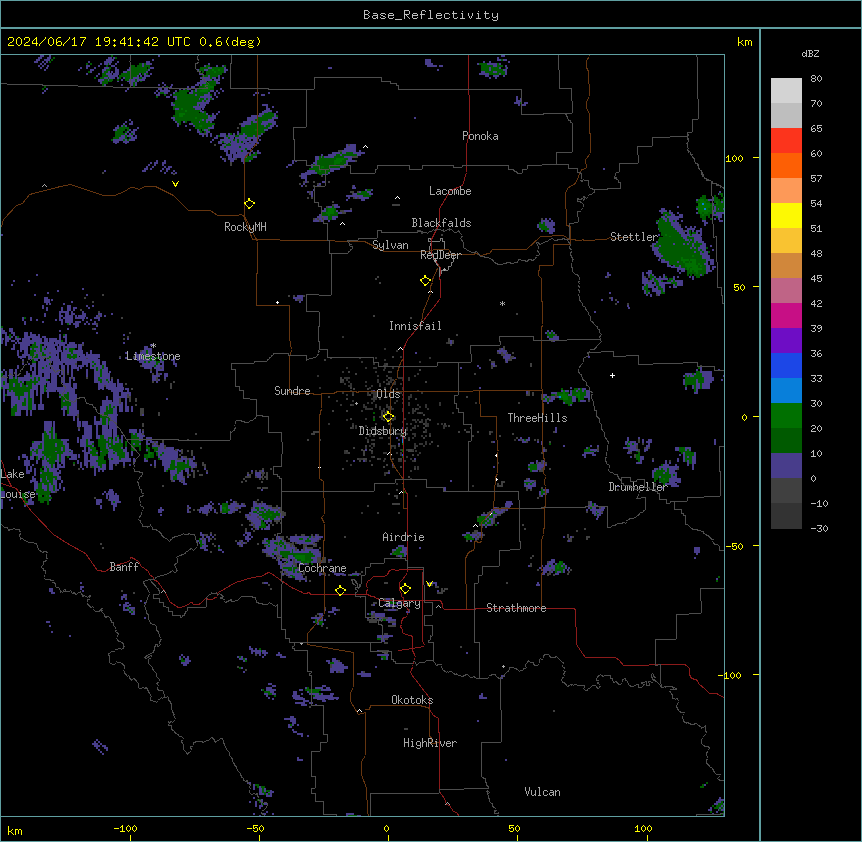Screen dimensions: 862x842
Task: Click the yellow V marker northwest of RockyMH
Action: (x=175, y=184)
